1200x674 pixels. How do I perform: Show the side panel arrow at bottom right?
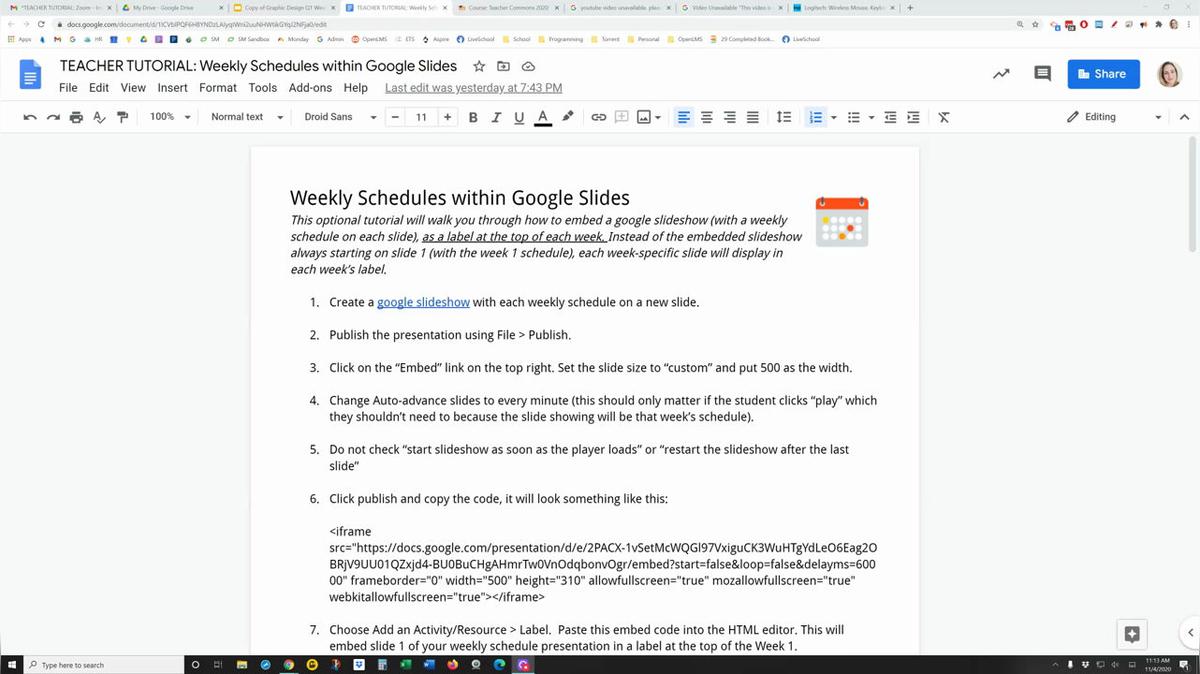[x=1190, y=632]
